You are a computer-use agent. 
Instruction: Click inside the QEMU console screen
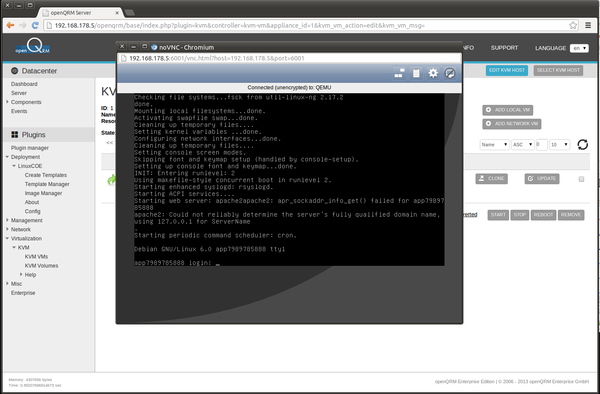(x=289, y=179)
